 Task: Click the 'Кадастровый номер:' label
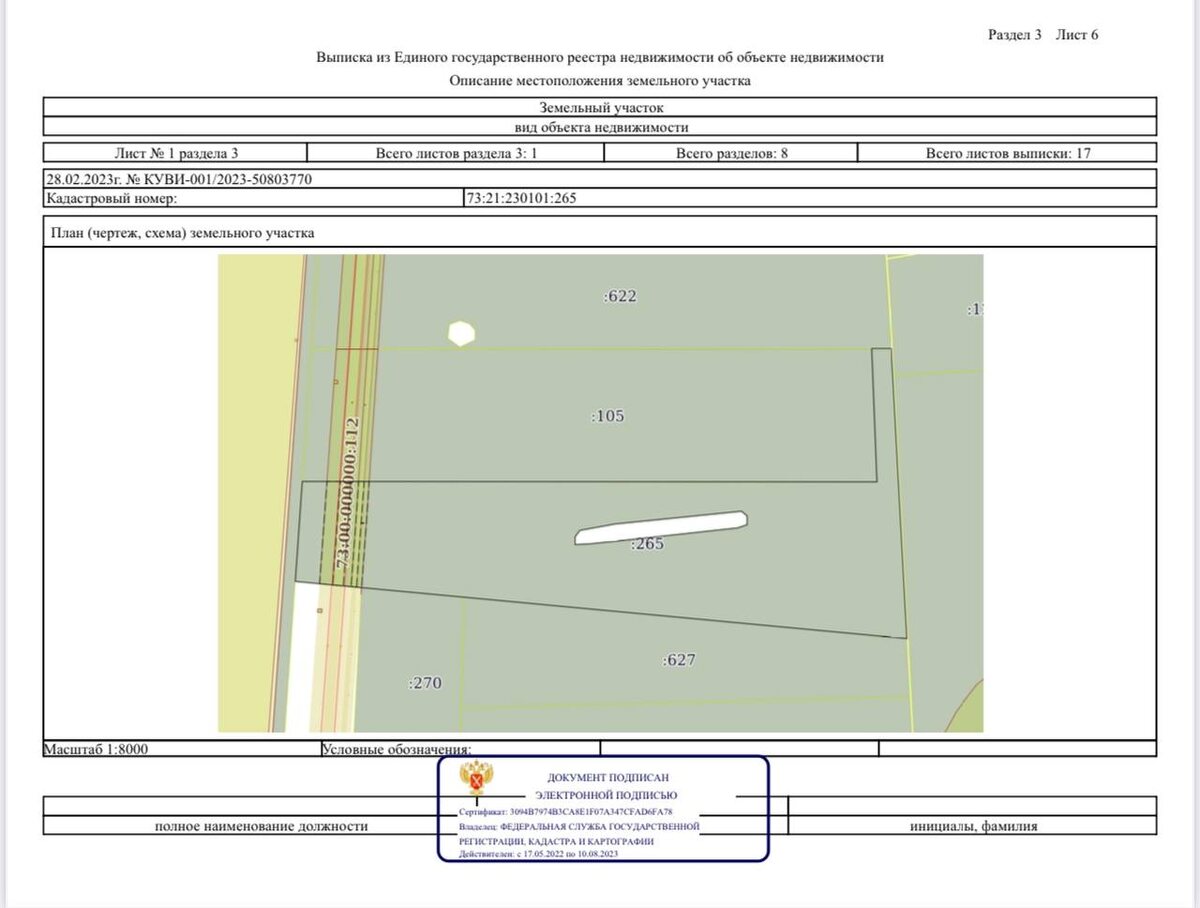click(111, 198)
